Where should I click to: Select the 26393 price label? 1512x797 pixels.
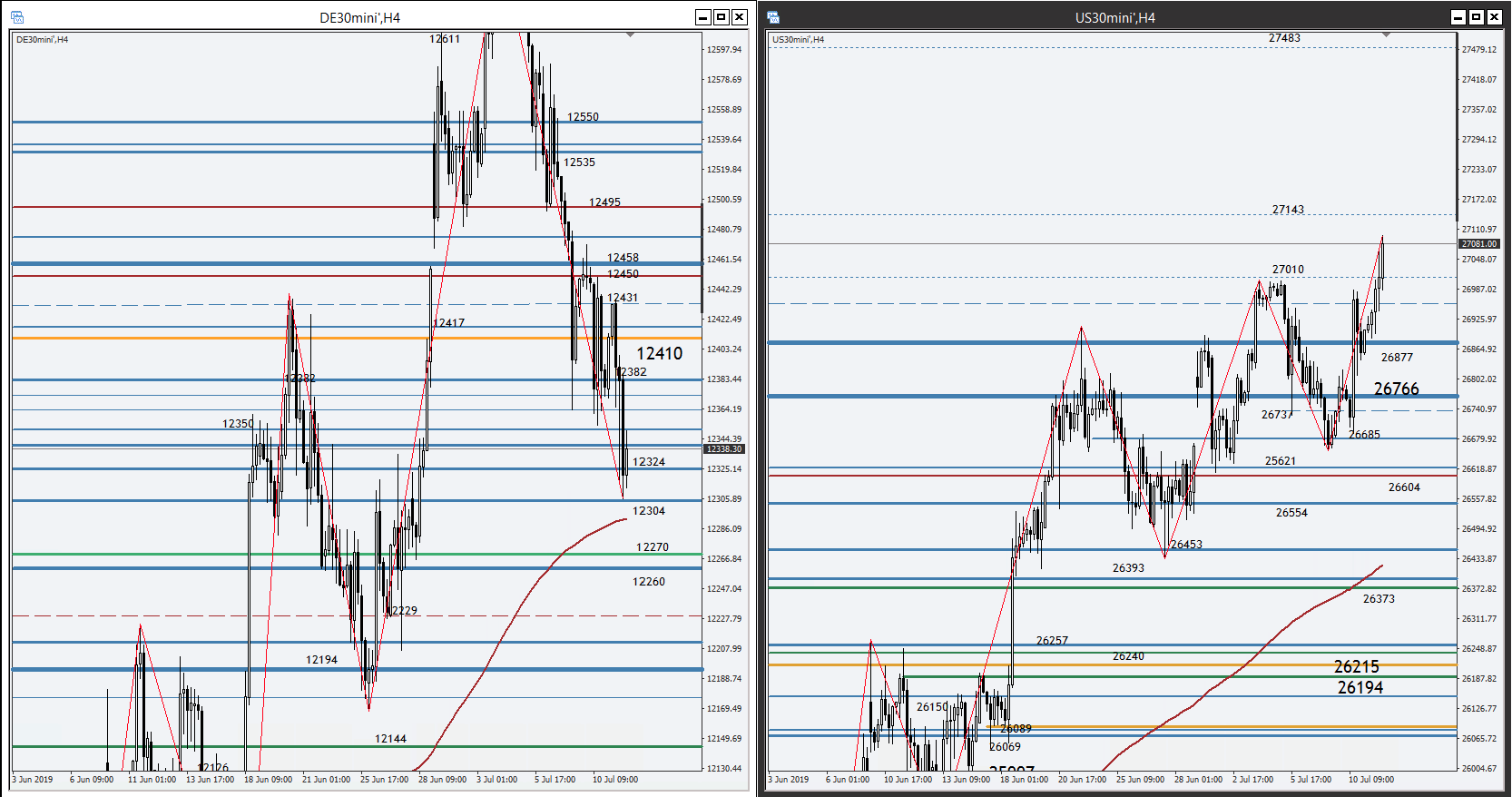(1128, 568)
